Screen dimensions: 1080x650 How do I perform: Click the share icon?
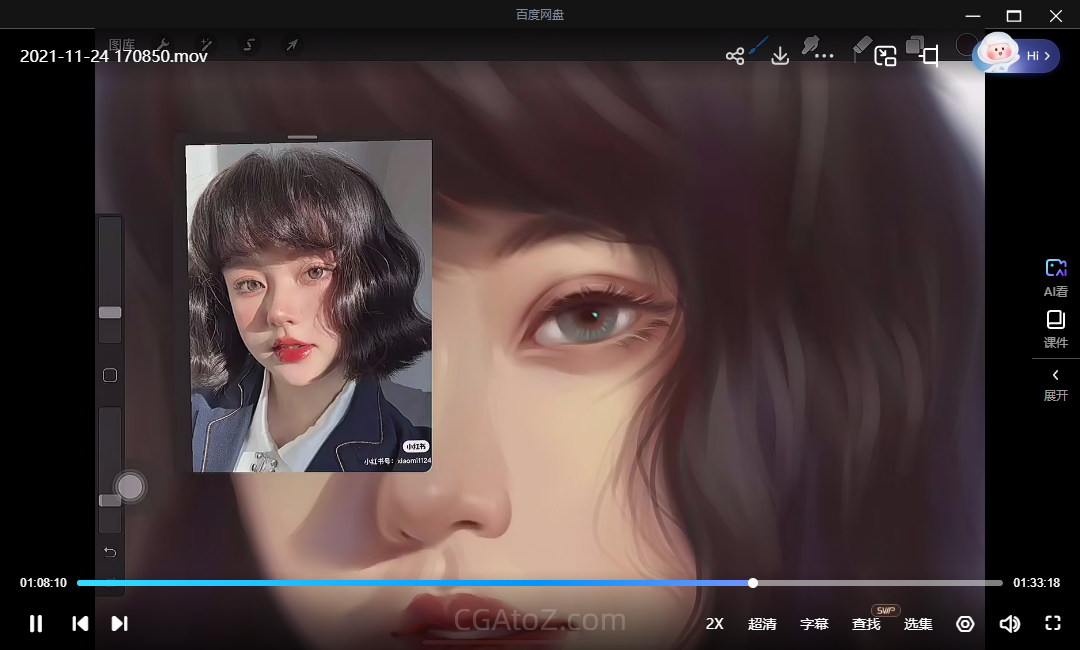[735, 56]
